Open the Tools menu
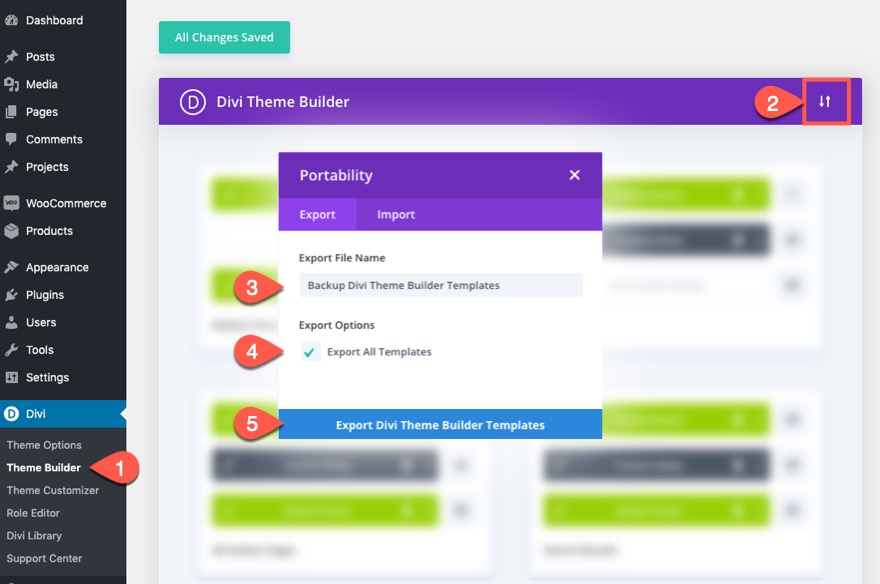 (40, 350)
